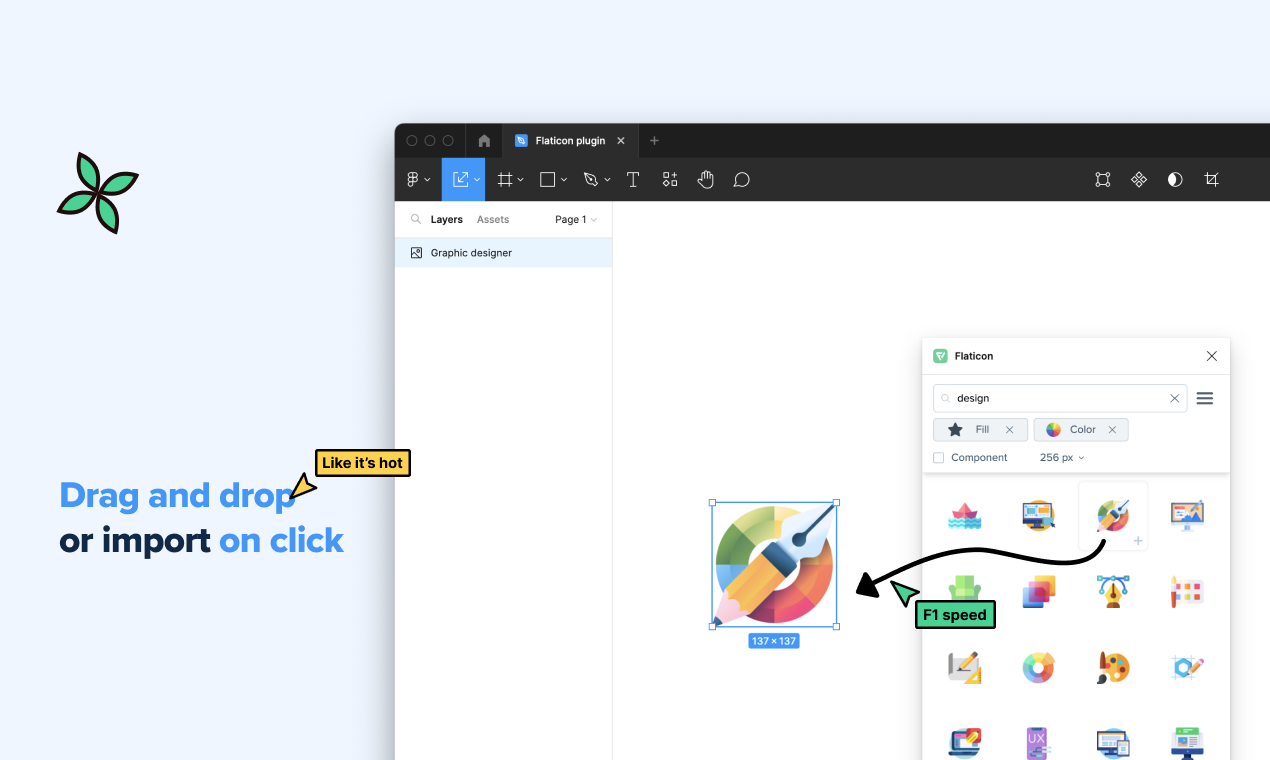Screen dimensions: 1270x760
Task: Clear the design search text
Action: click(1175, 398)
